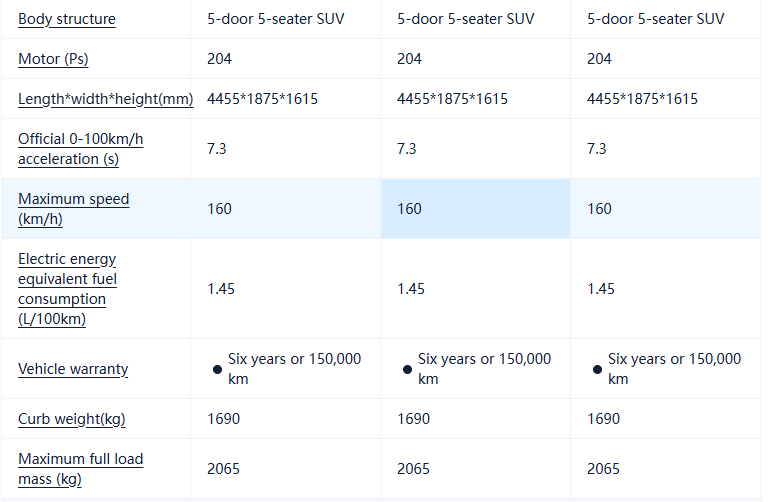
Task: Click the Body structure label link
Action: point(66,19)
